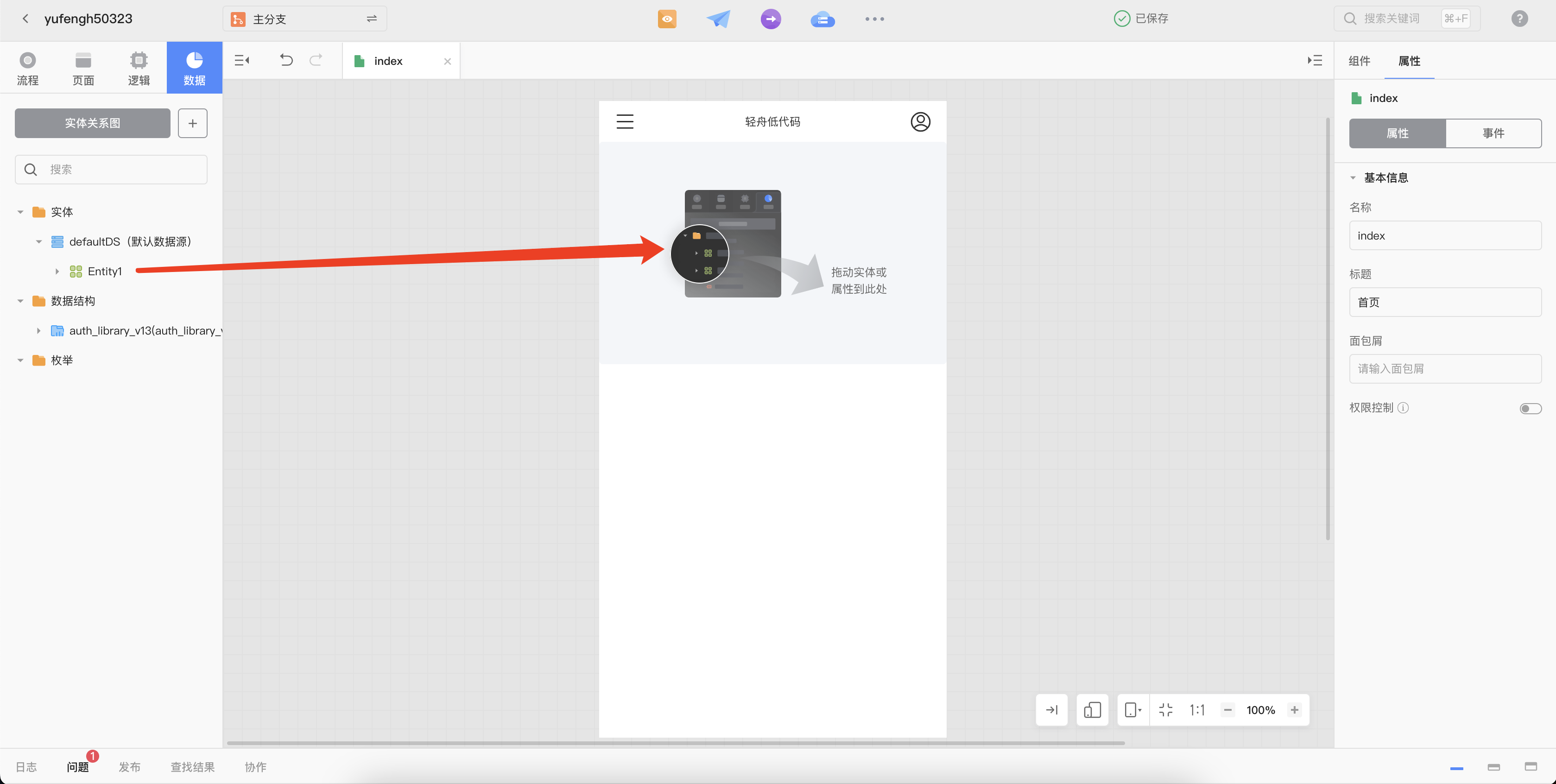
Task: Select the 事件 segmented button
Action: (x=1493, y=133)
